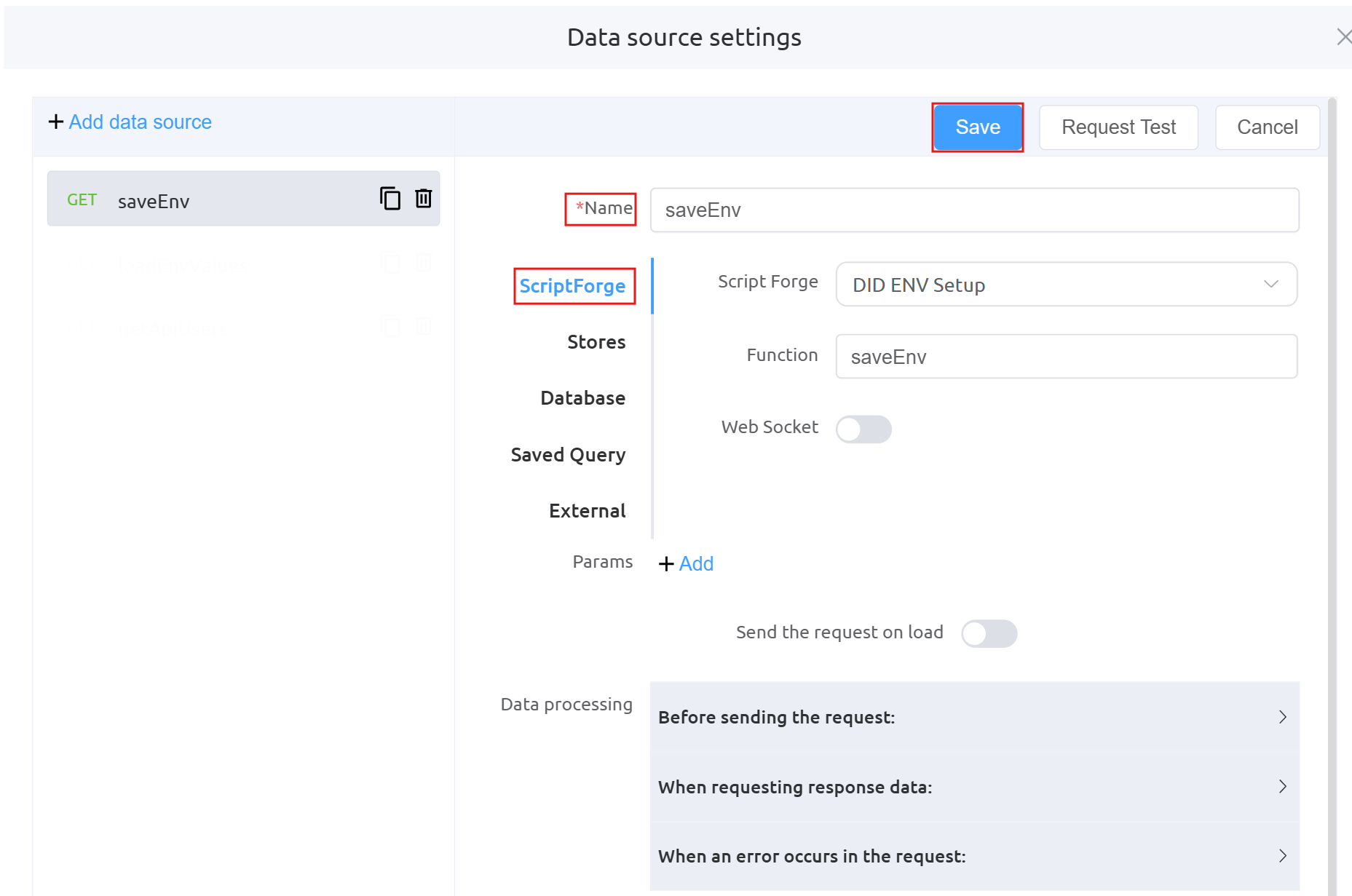
Task: Open the Saved Query tab
Action: (568, 455)
